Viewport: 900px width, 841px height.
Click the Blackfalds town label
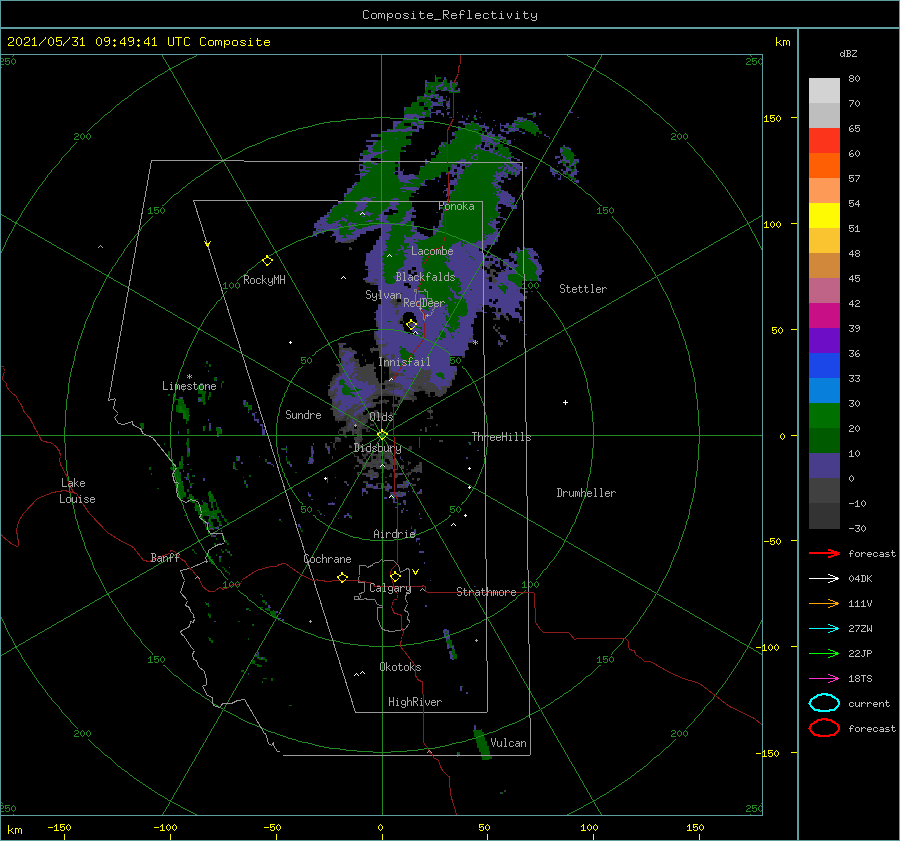click(x=425, y=277)
